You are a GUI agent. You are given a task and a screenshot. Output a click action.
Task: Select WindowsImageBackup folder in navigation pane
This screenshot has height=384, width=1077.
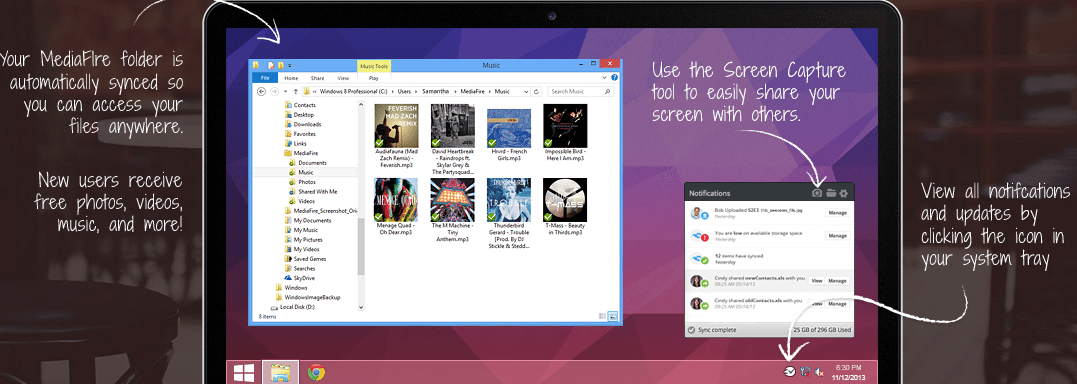point(308,297)
